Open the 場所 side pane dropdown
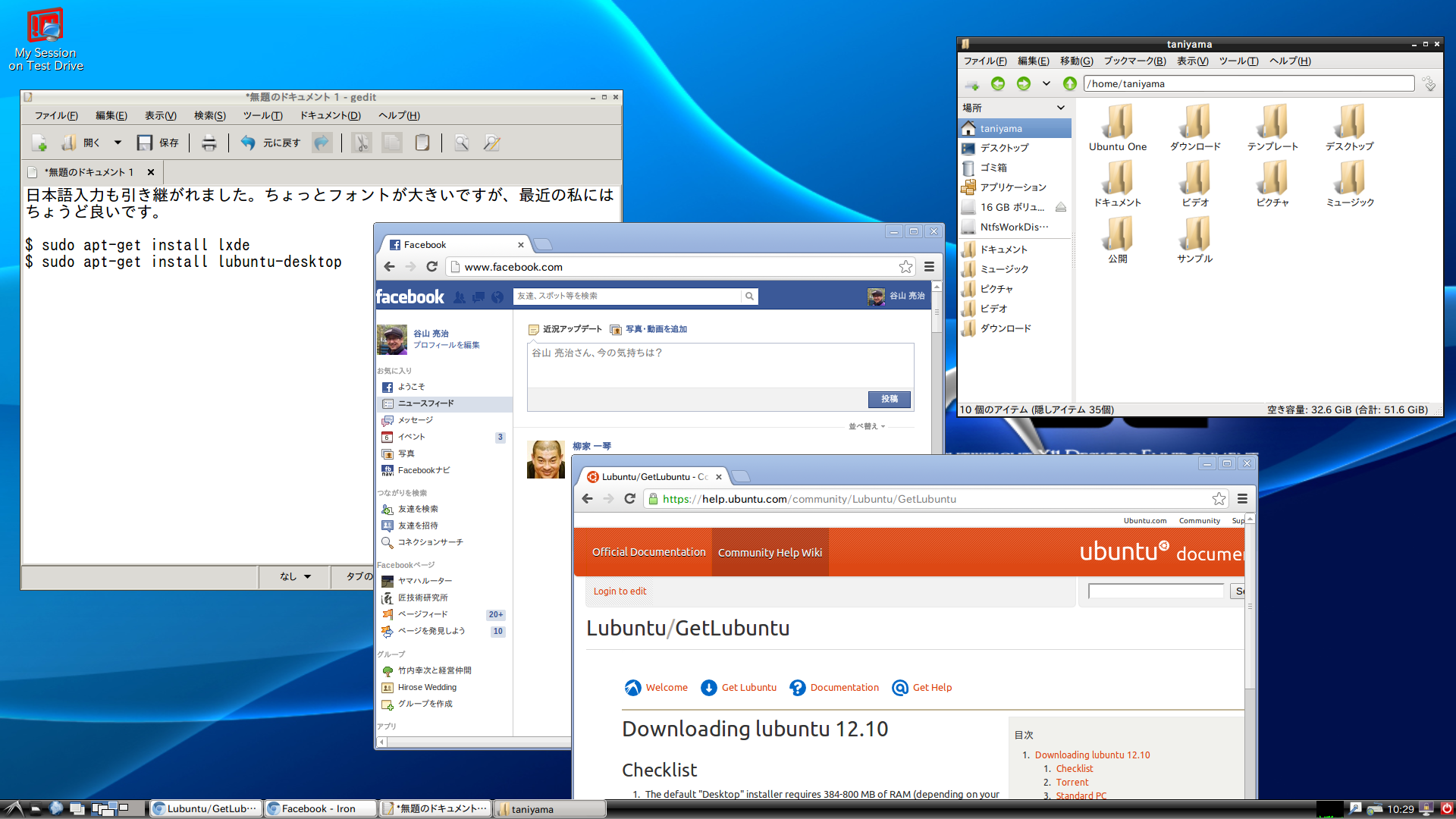The image size is (1456, 819). click(x=1061, y=108)
